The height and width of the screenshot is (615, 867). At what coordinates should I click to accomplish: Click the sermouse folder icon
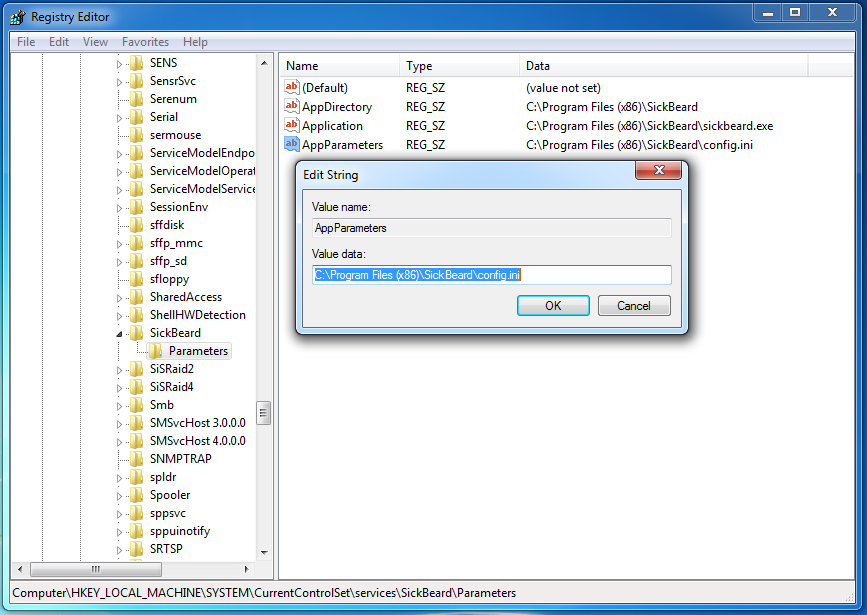pos(137,135)
